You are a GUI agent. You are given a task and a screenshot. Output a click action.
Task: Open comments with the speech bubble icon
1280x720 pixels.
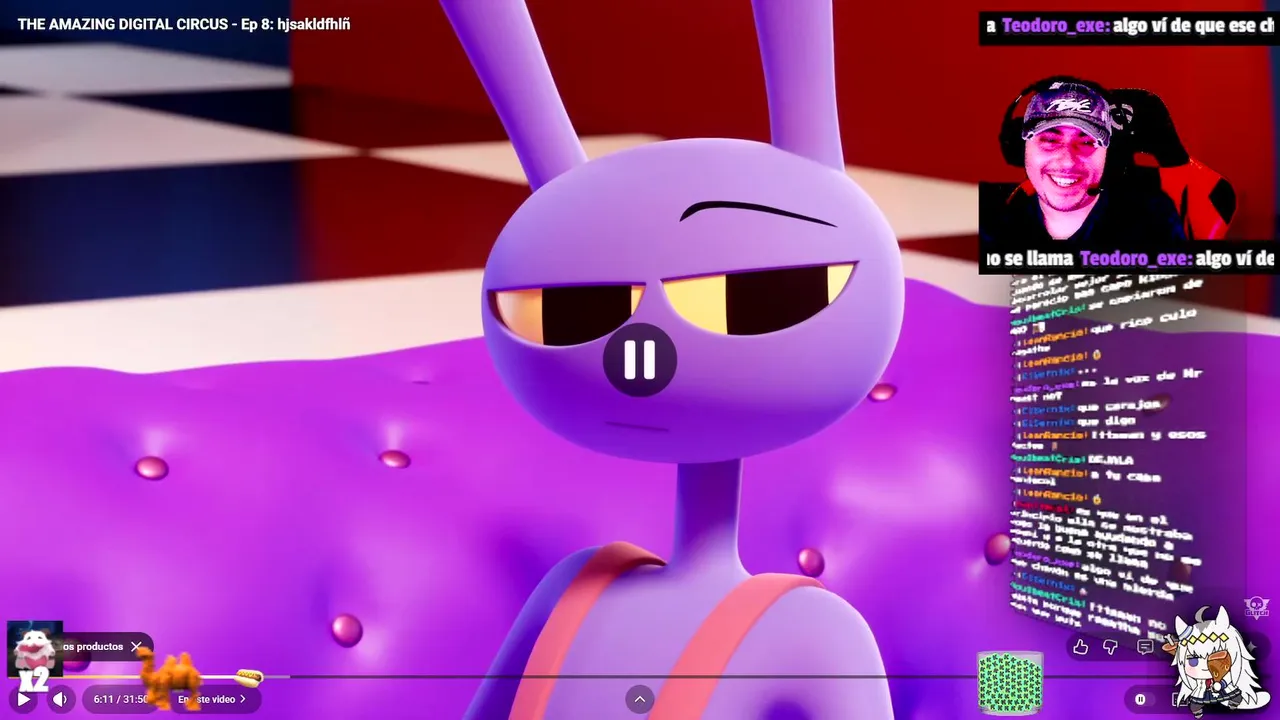[x=1145, y=647]
